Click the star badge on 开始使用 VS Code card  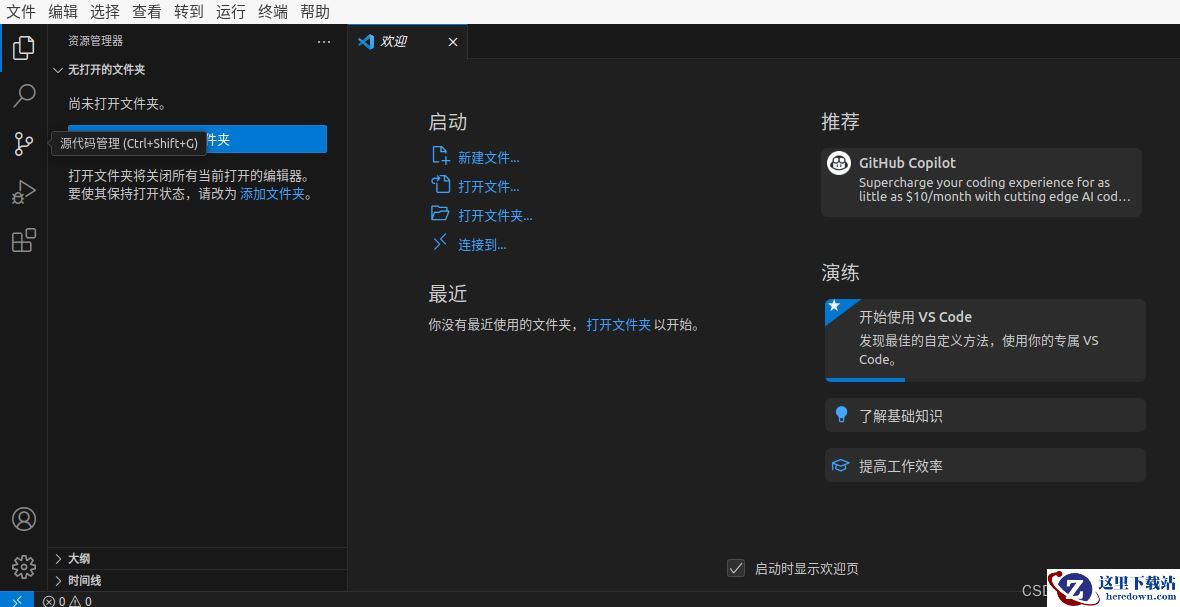[x=834, y=306]
